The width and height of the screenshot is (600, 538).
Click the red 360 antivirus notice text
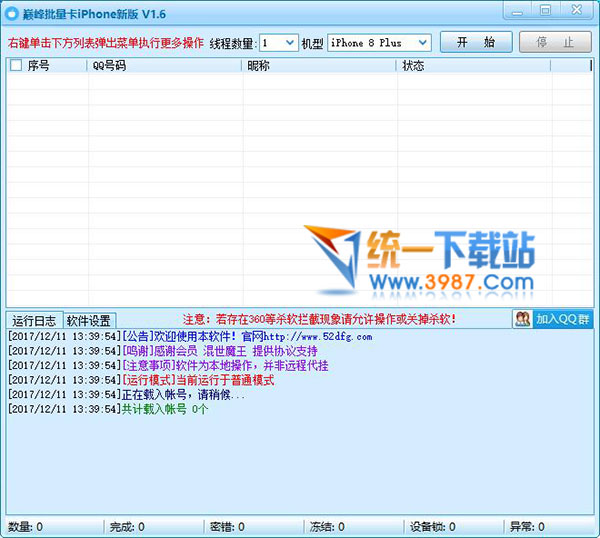point(320,319)
